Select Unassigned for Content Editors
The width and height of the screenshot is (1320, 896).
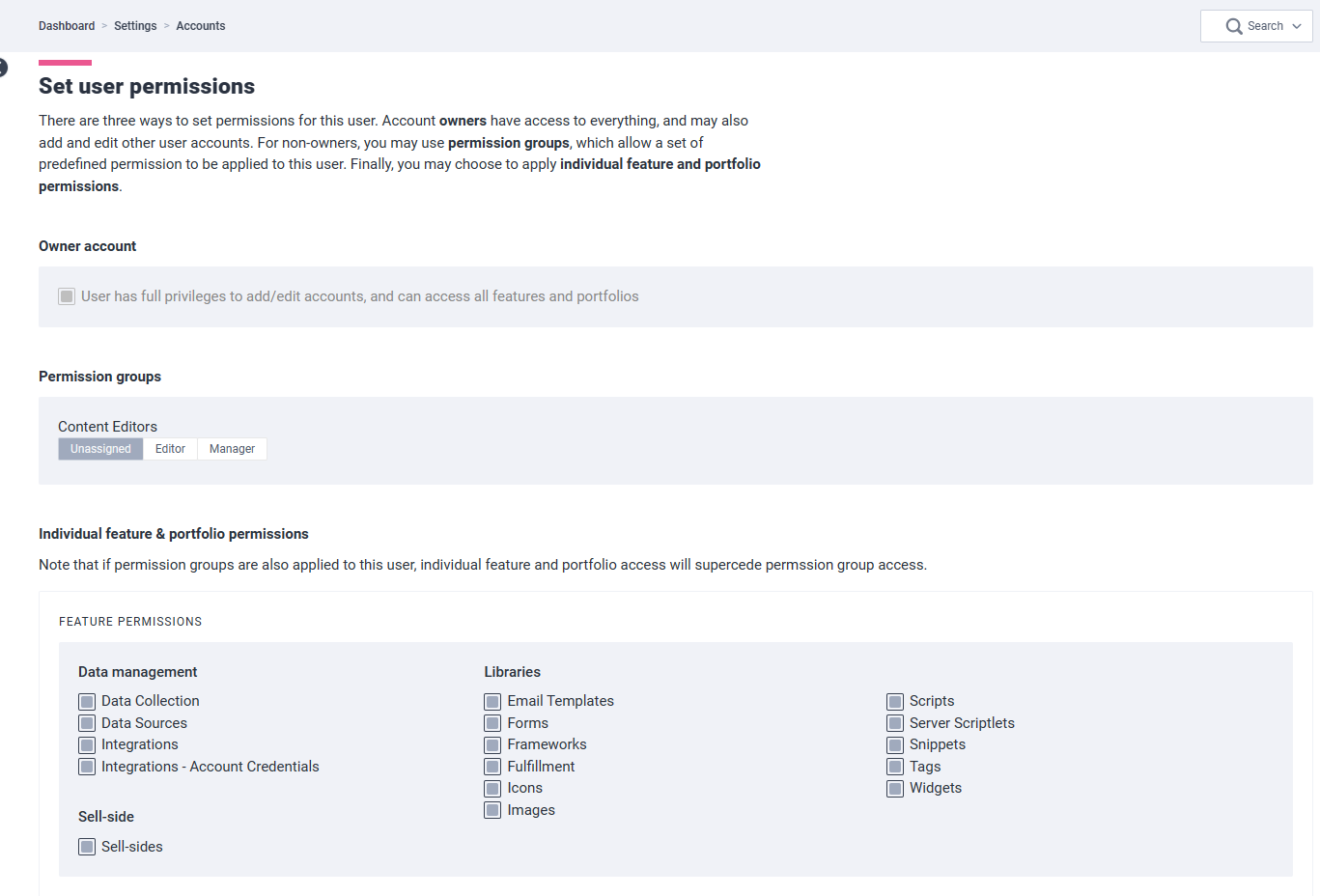(100, 449)
